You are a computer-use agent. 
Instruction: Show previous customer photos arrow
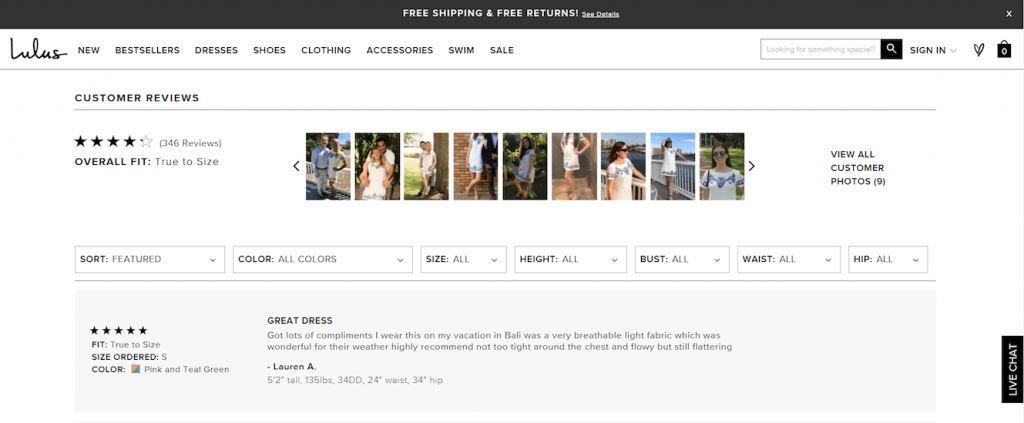[x=296, y=166]
